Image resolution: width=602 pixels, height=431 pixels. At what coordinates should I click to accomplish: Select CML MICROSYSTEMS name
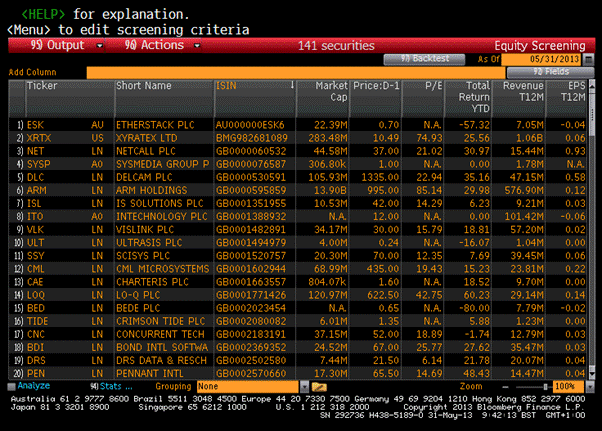click(163, 269)
